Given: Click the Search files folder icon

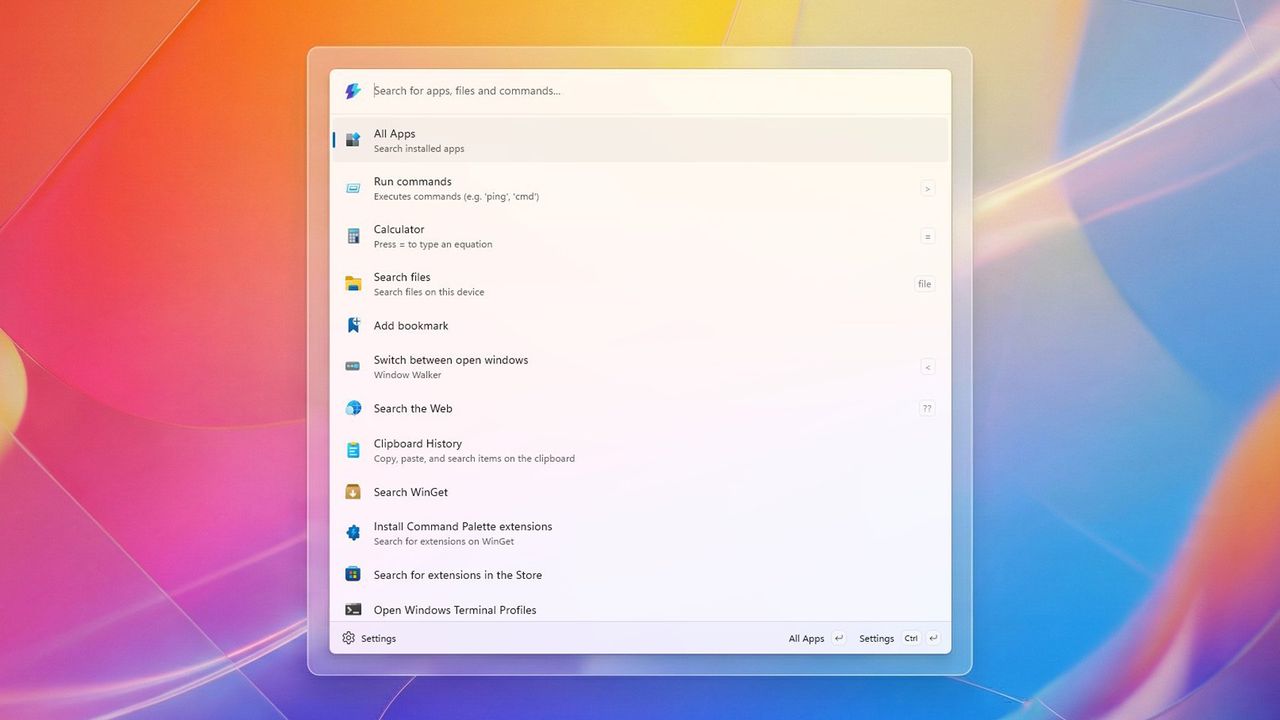Looking at the screenshot, I should (x=352, y=283).
